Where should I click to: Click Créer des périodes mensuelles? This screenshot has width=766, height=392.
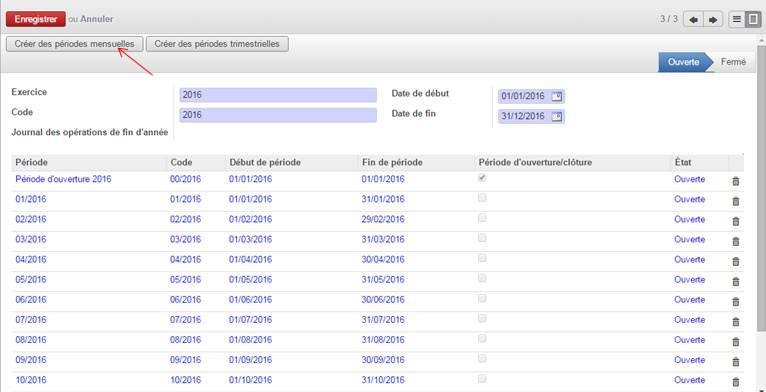[74, 44]
